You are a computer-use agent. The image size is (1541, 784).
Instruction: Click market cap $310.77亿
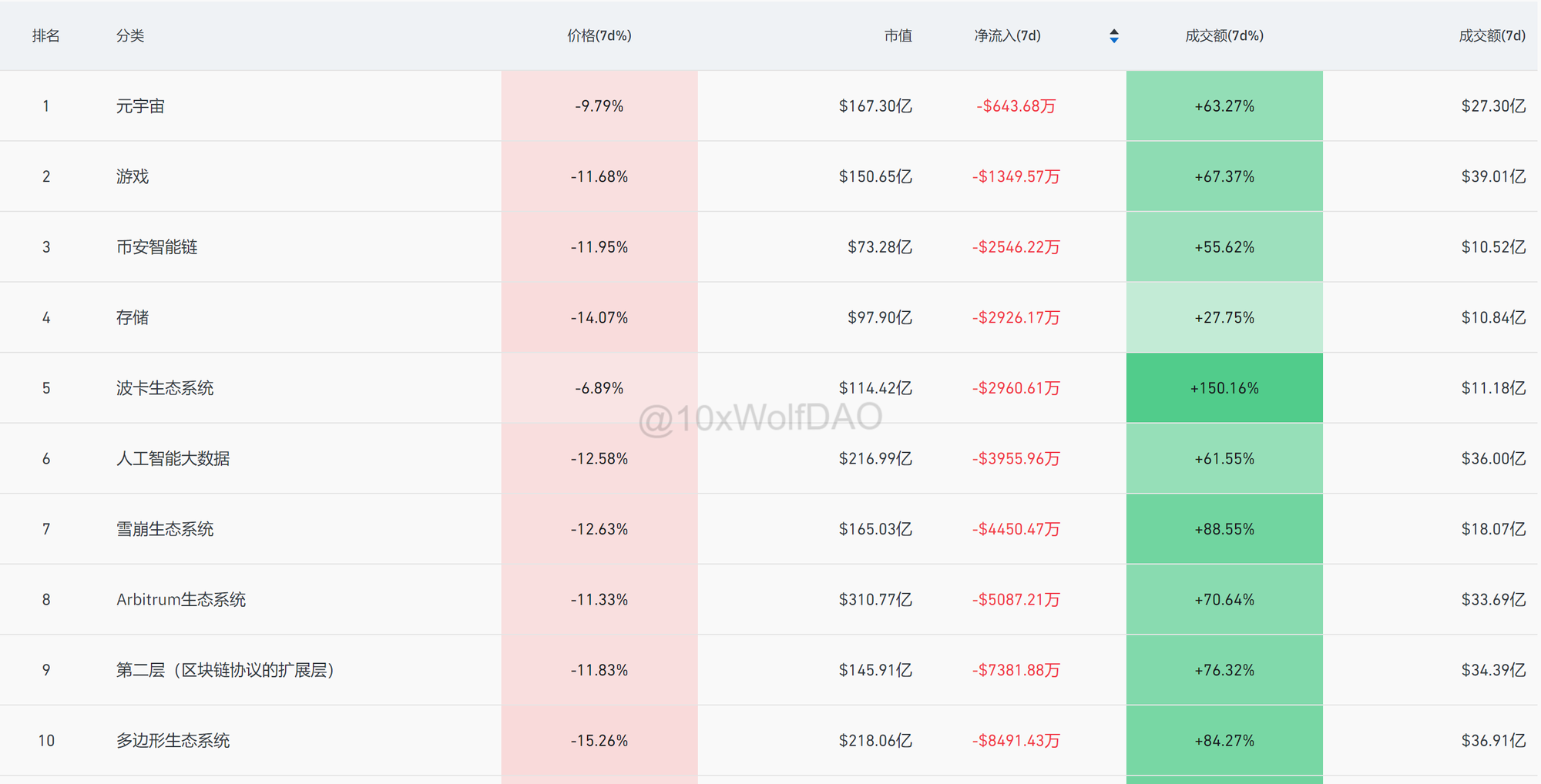875,600
